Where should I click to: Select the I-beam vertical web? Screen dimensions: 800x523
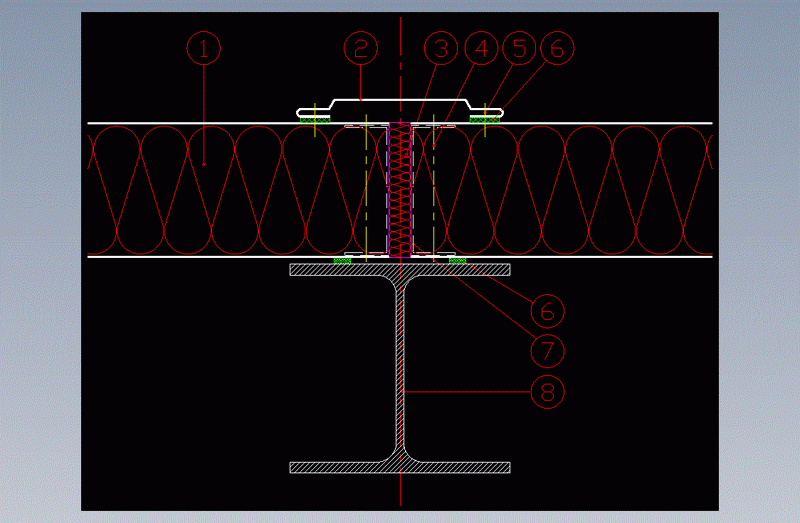click(x=401, y=370)
